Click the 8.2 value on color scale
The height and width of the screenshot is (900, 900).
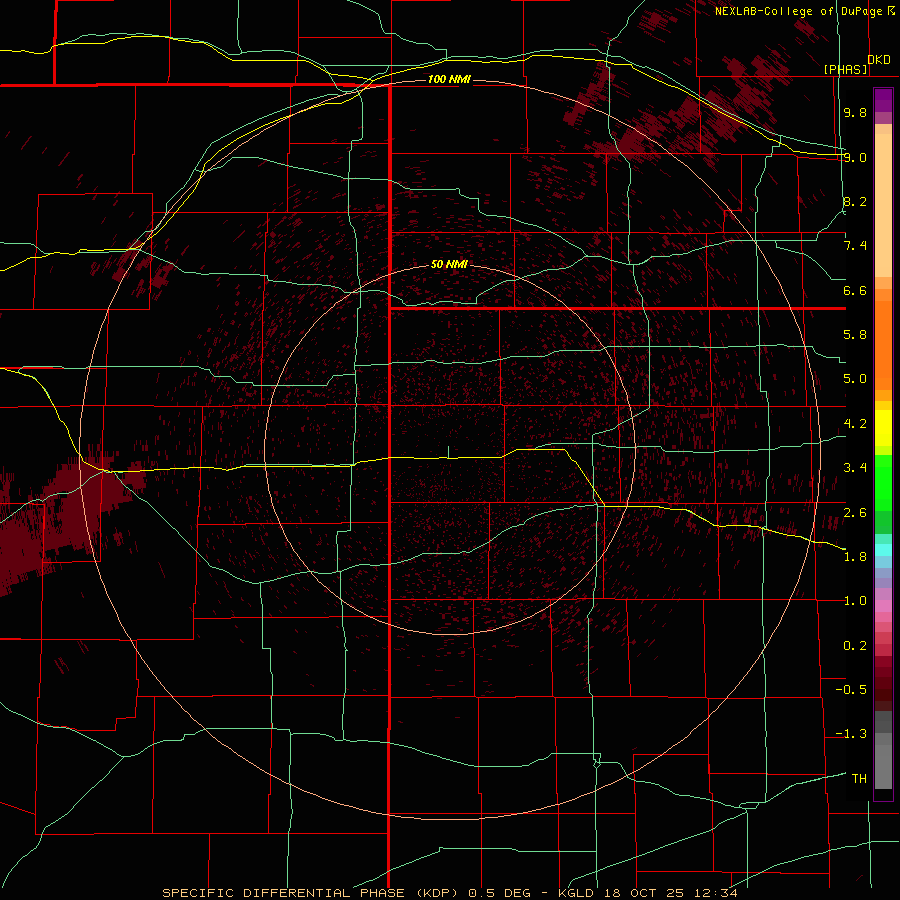pyautogui.click(x=855, y=201)
